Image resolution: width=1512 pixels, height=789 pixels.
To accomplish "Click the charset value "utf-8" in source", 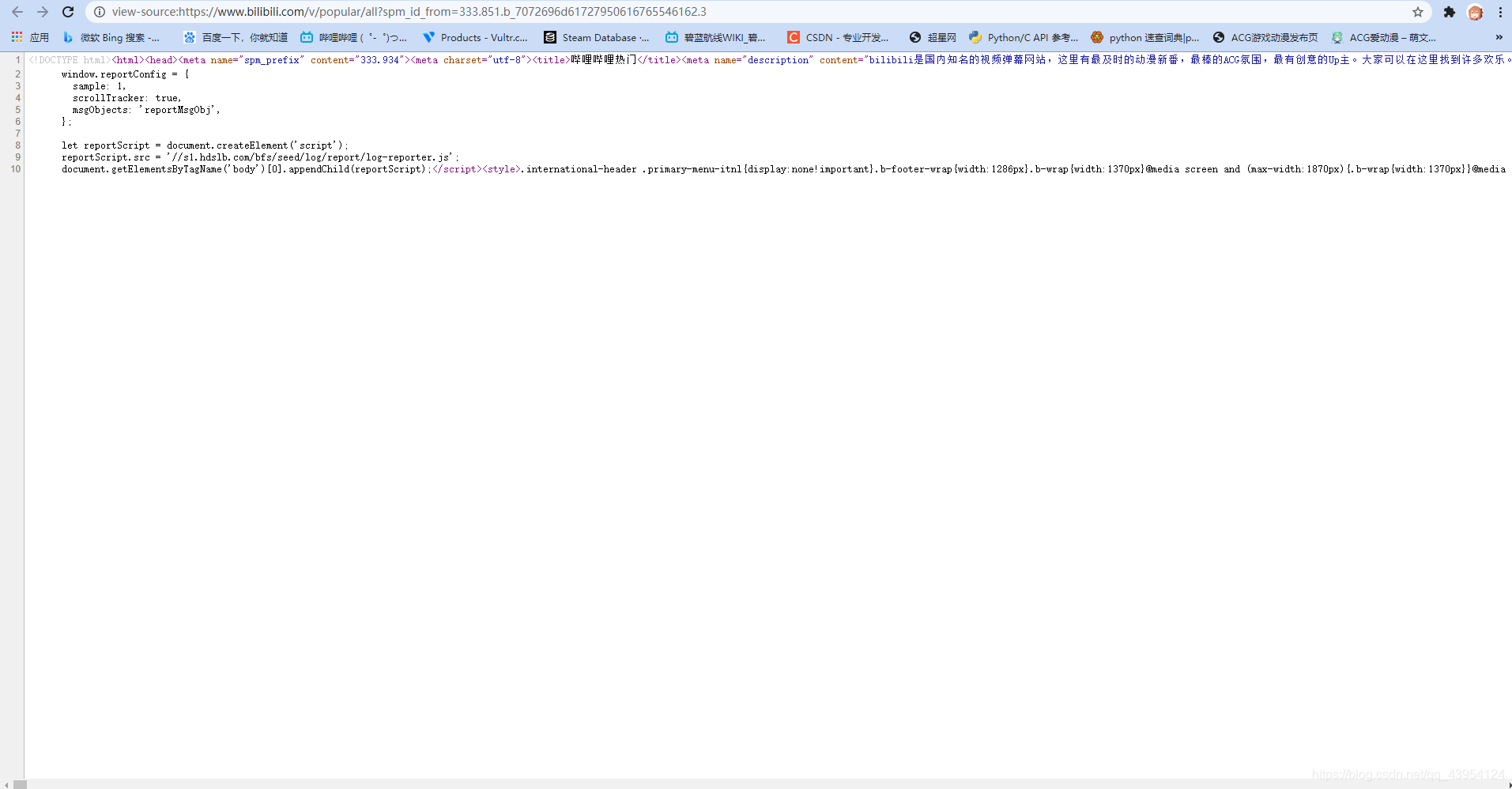I will 507,60.
